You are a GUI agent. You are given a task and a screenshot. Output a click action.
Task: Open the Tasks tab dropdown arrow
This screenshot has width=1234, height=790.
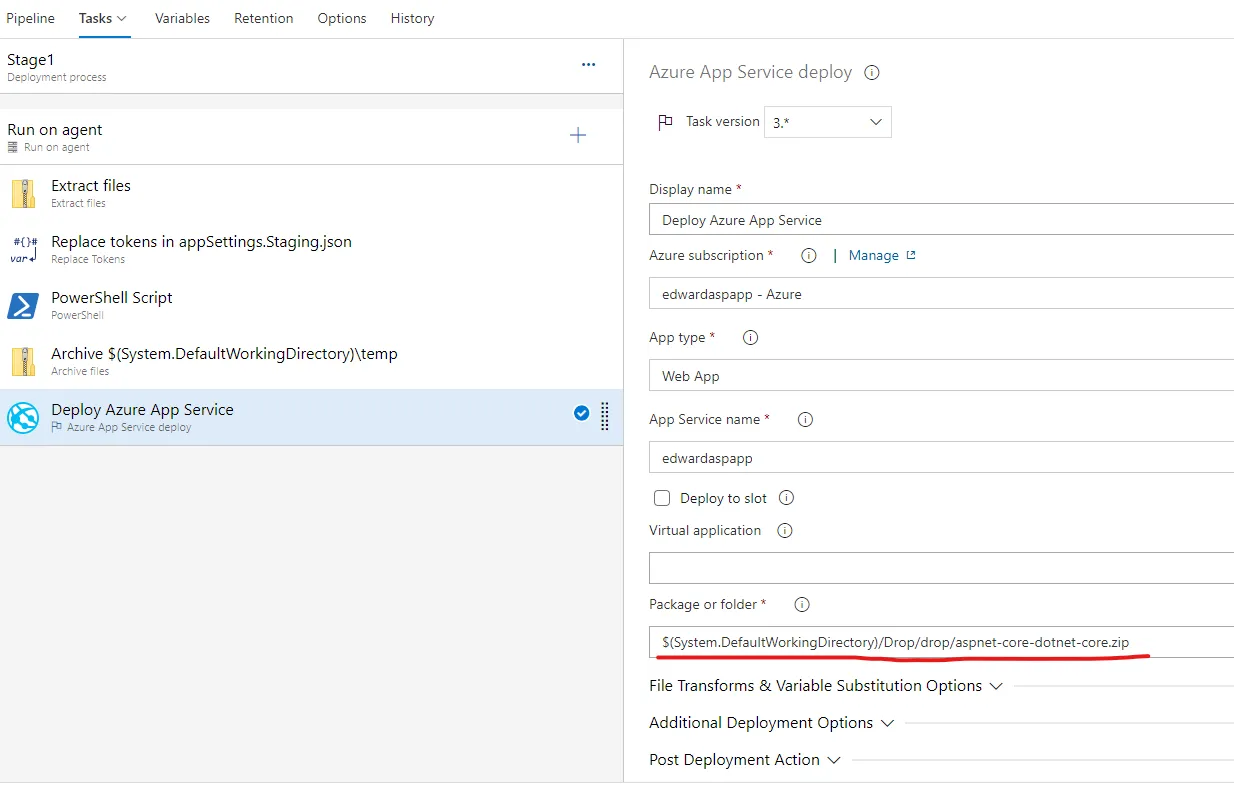122,18
